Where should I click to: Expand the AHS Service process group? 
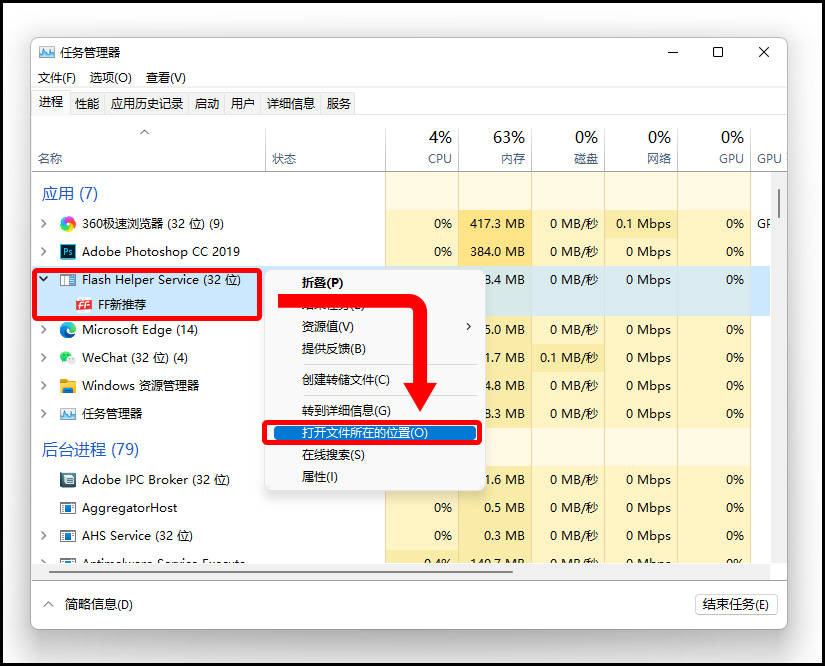point(44,536)
